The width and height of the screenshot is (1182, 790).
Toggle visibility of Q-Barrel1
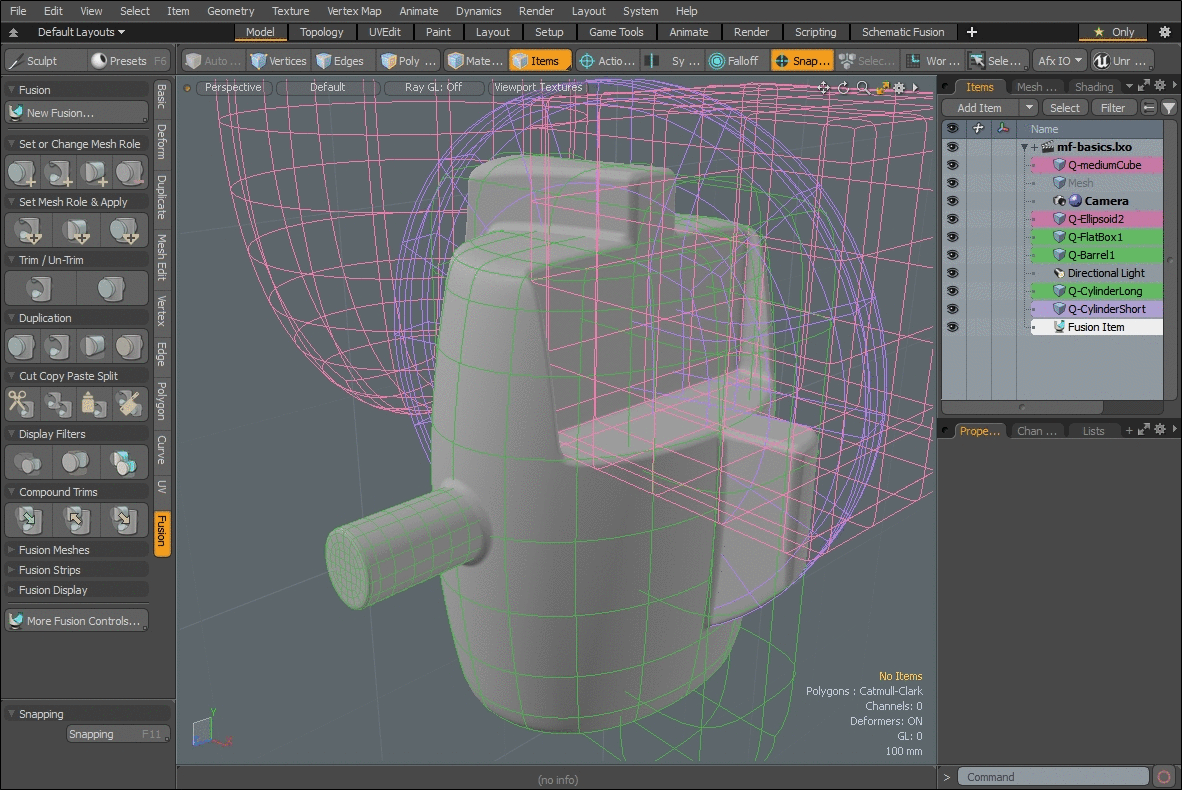952,255
